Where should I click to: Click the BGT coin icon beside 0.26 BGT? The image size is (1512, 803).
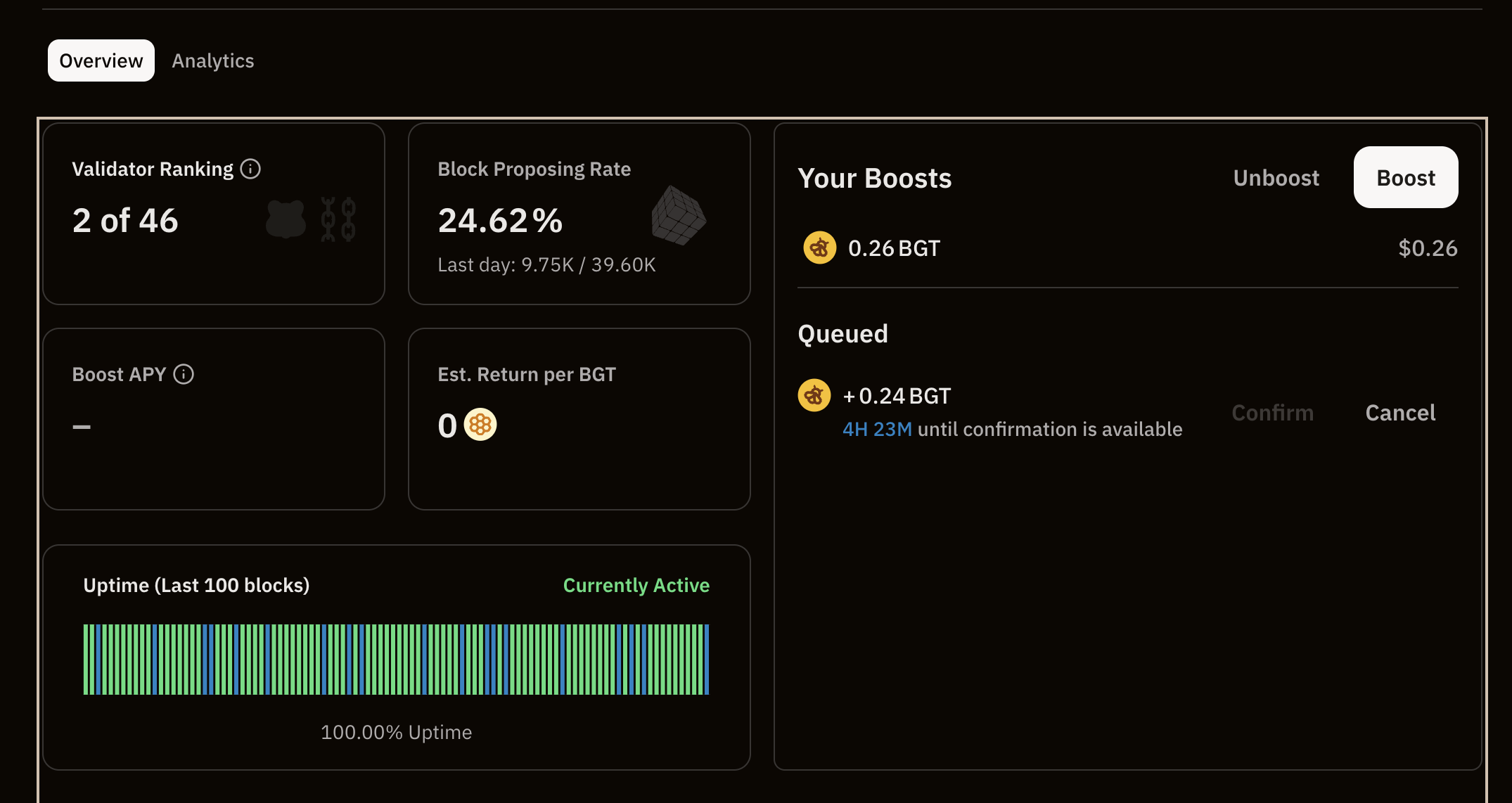[819, 248]
